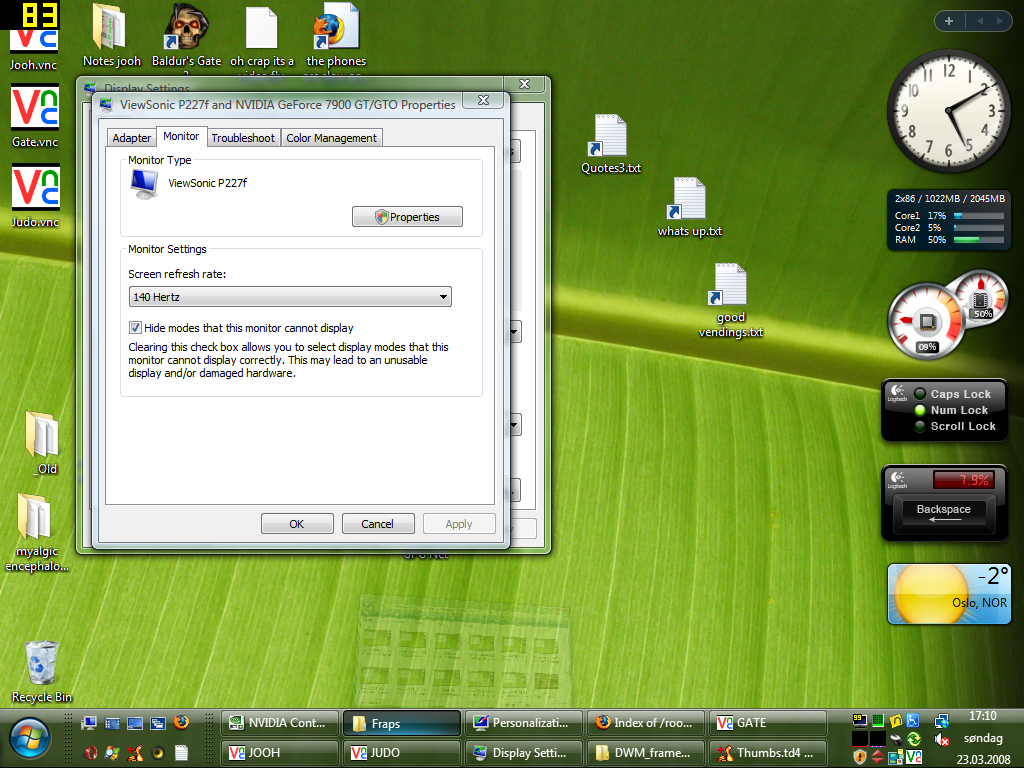Viewport: 1024px width, 768px height.
Task: Open the good vendings.txt shortcut
Action: (x=730, y=300)
